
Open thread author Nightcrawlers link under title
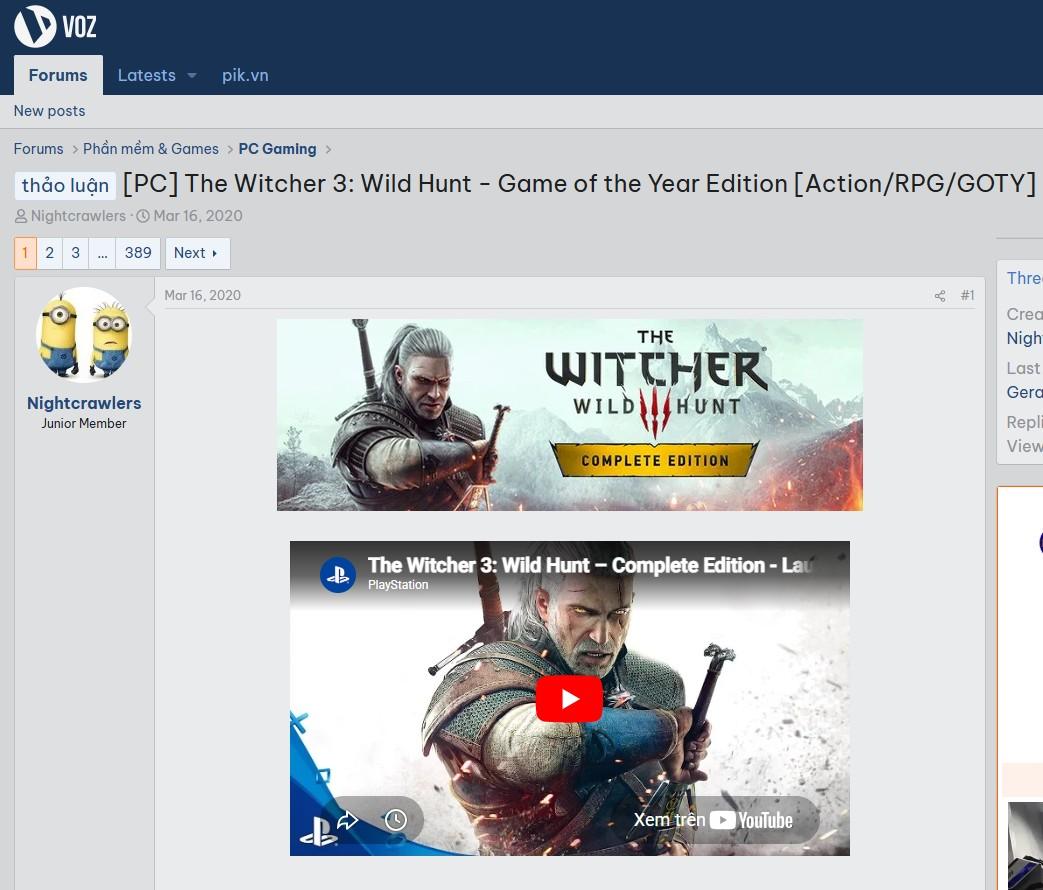pos(78,216)
